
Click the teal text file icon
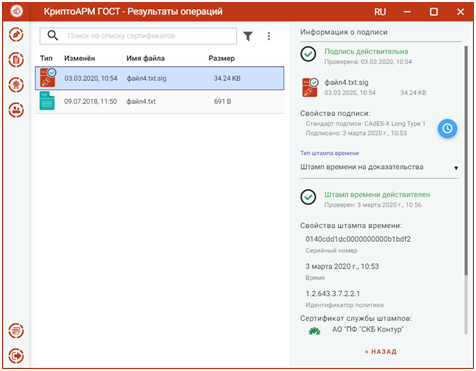click(47, 101)
